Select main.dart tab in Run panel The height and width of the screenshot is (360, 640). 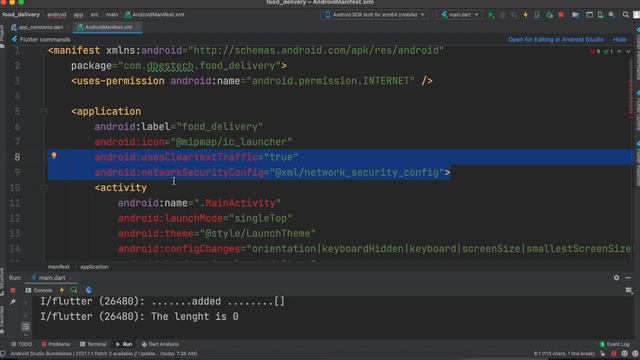pyautogui.click(x=51, y=278)
